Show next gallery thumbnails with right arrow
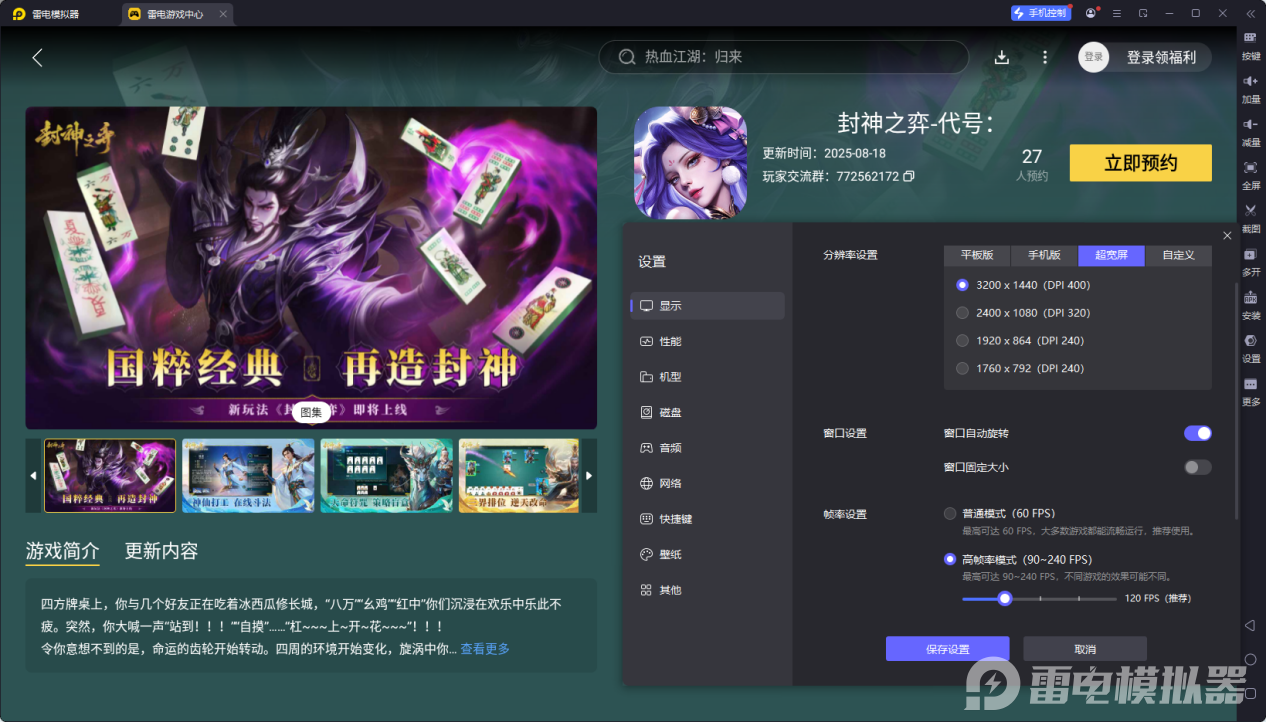 (589, 476)
